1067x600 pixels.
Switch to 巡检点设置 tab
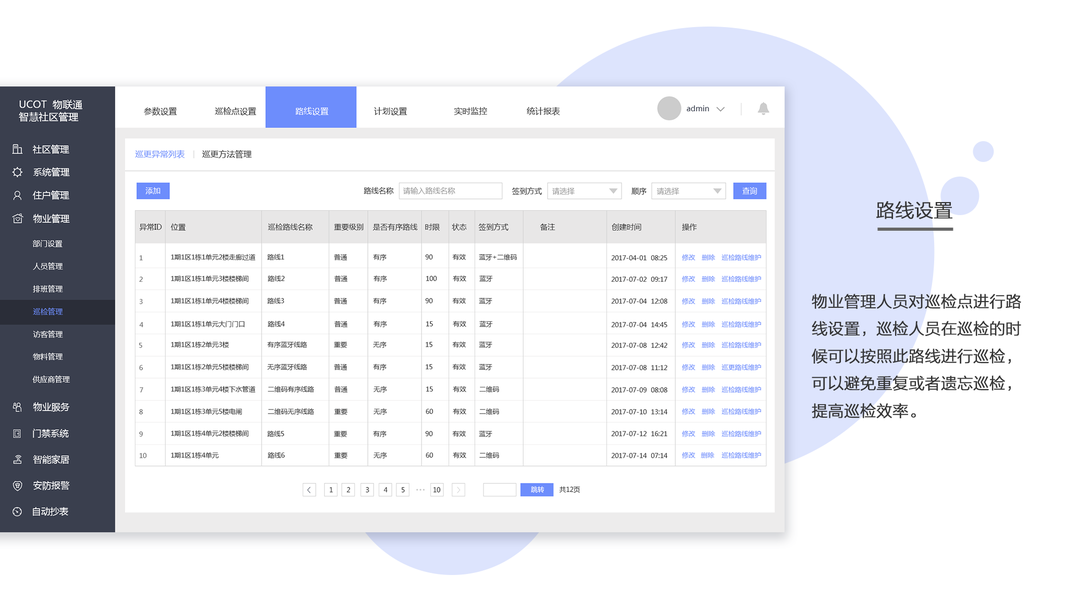point(235,111)
